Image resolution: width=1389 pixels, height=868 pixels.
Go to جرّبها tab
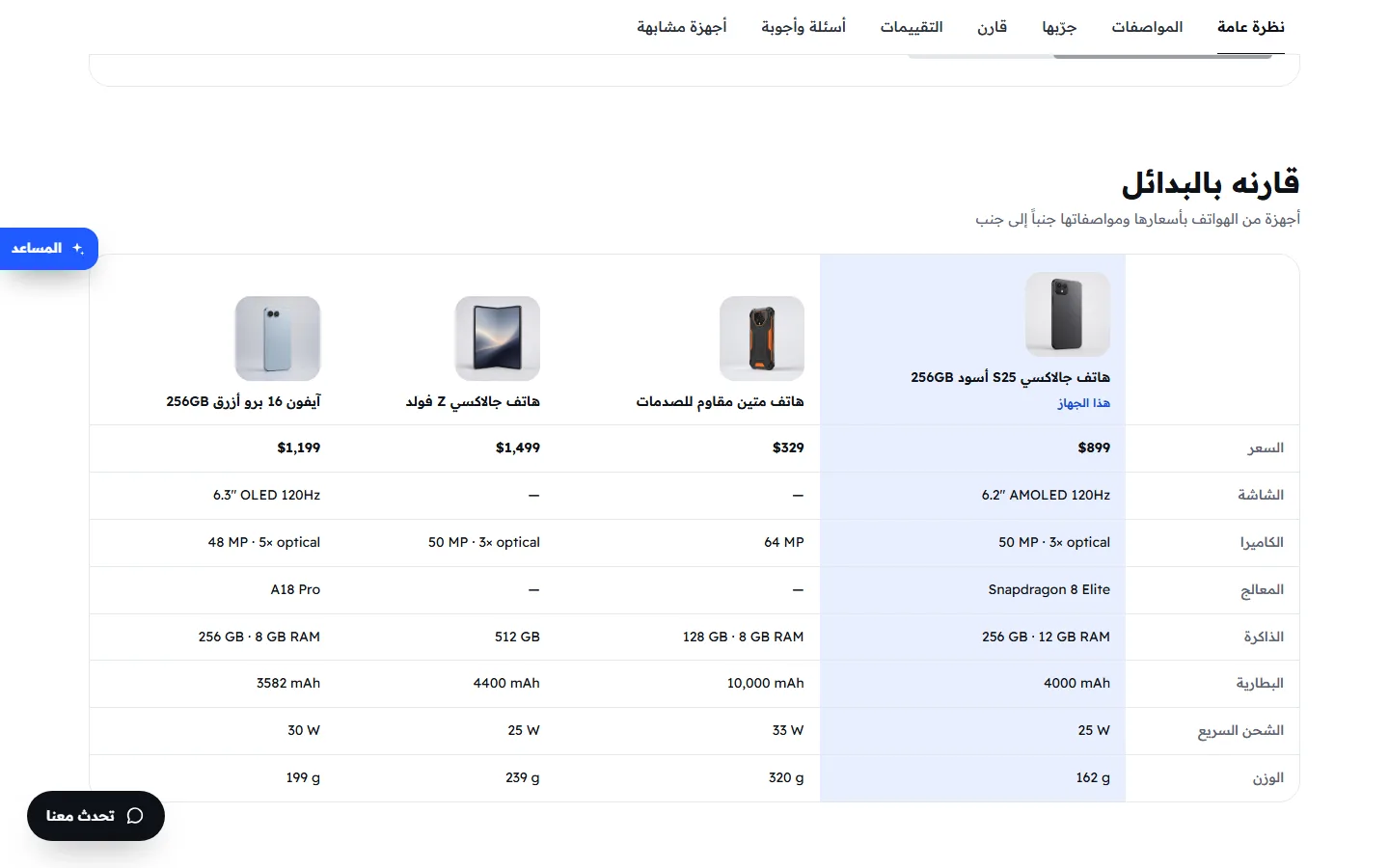(x=1059, y=27)
